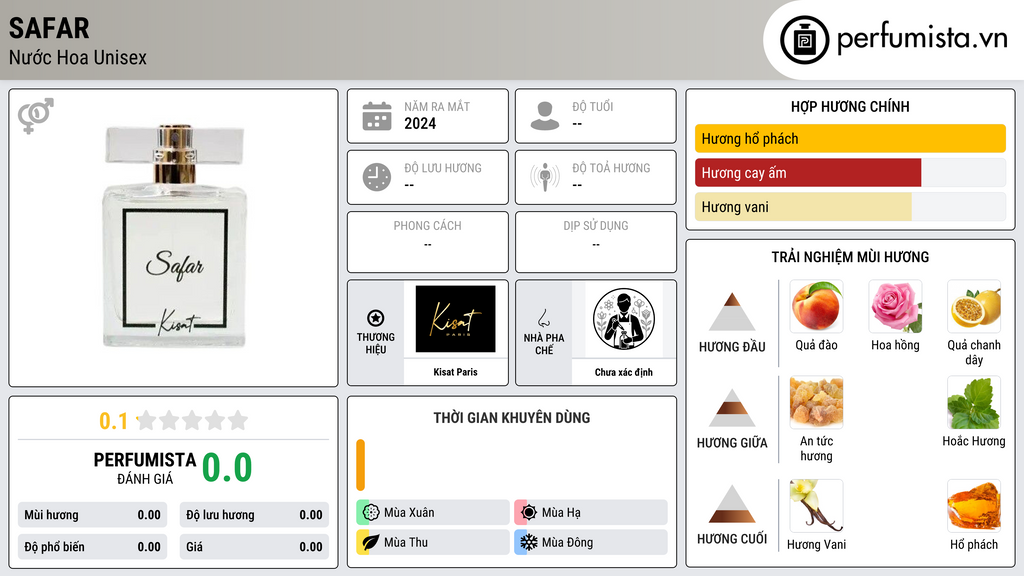Screen dimensions: 1024x576
Task: Open the Chưa xác định perfumer image
Action: click(624, 319)
